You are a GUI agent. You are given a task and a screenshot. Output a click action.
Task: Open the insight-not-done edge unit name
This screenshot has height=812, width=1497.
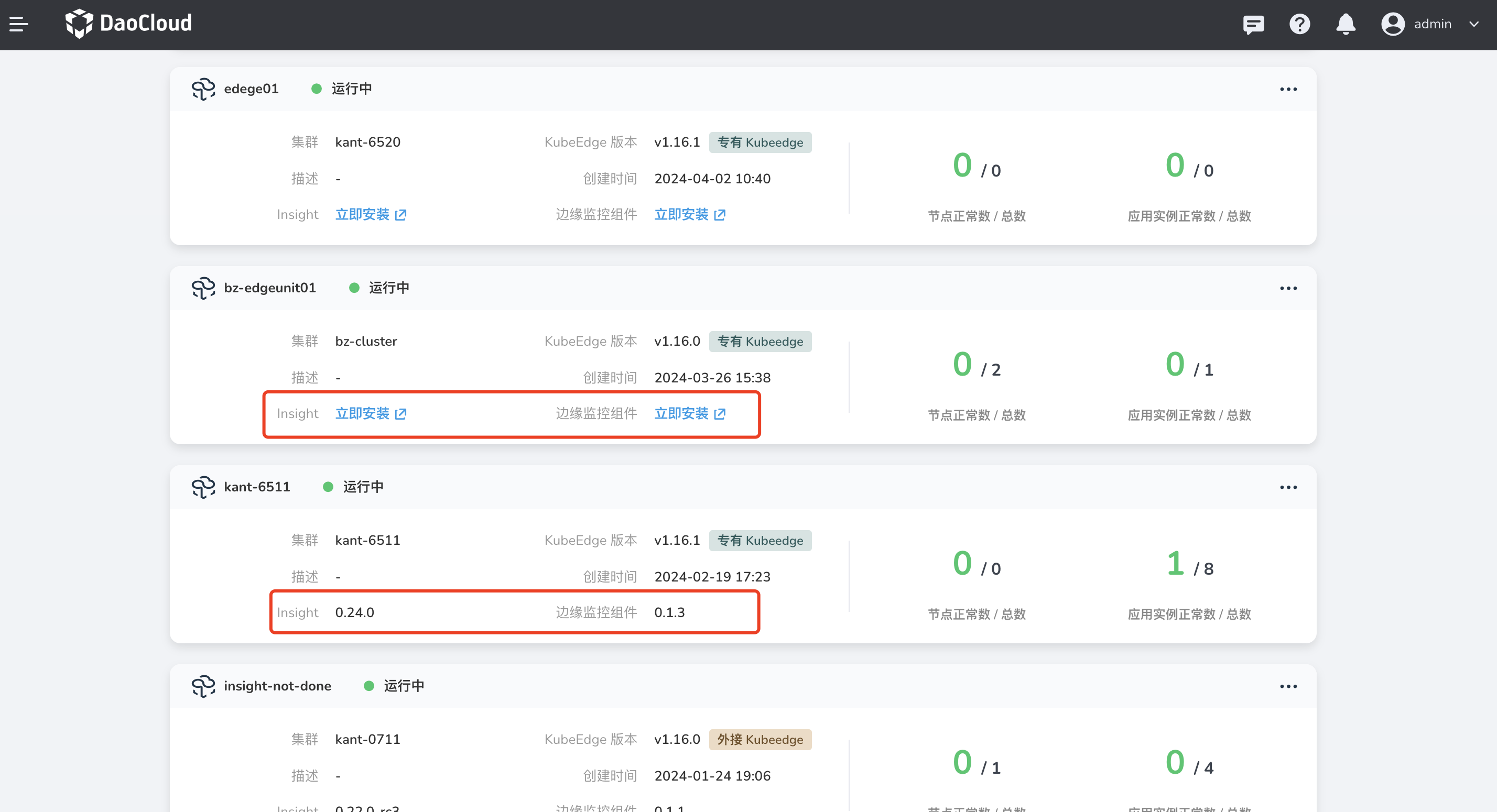coord(277,686)
